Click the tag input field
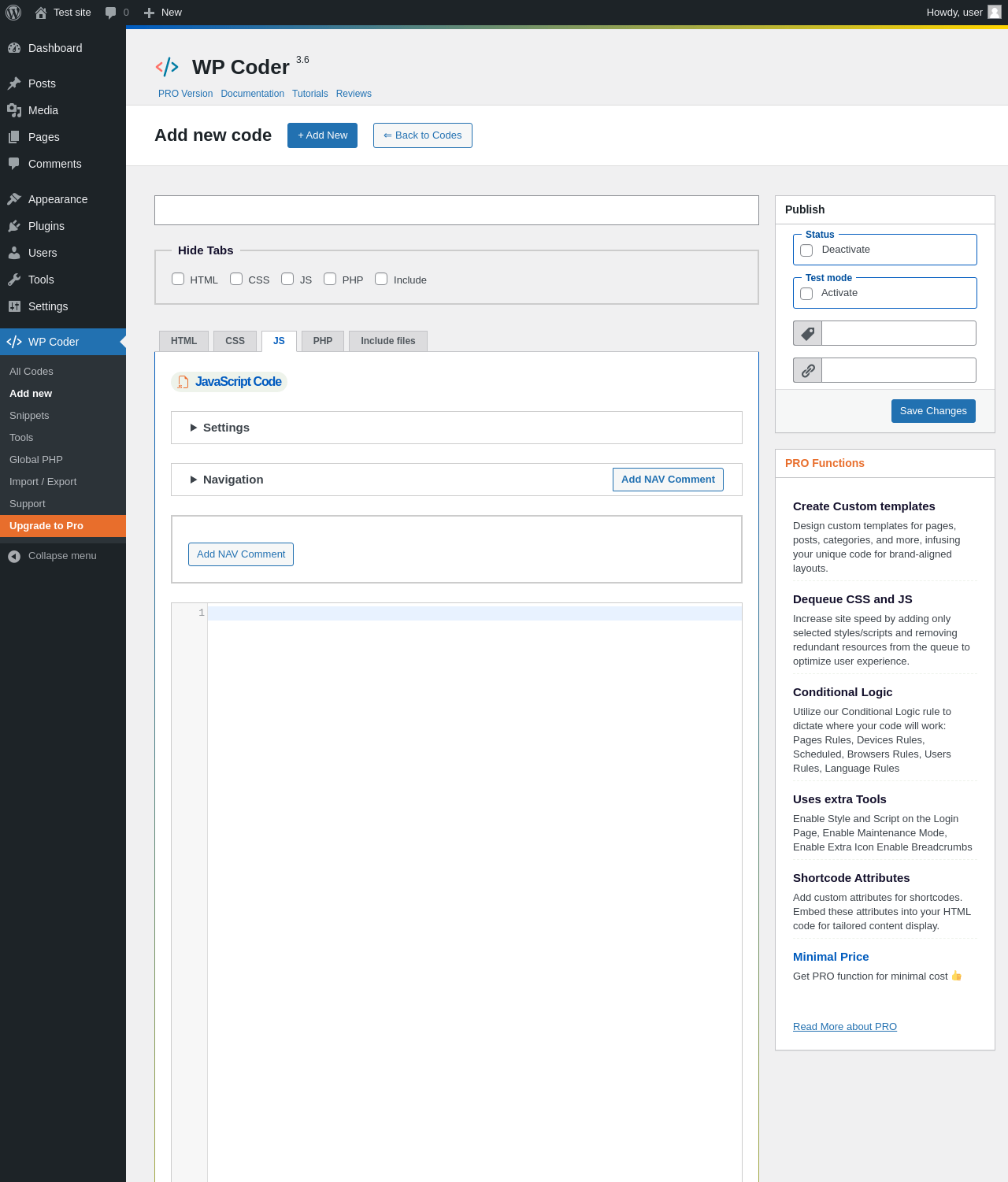This screenshot has height=1182, width=1008. (899, 333)
